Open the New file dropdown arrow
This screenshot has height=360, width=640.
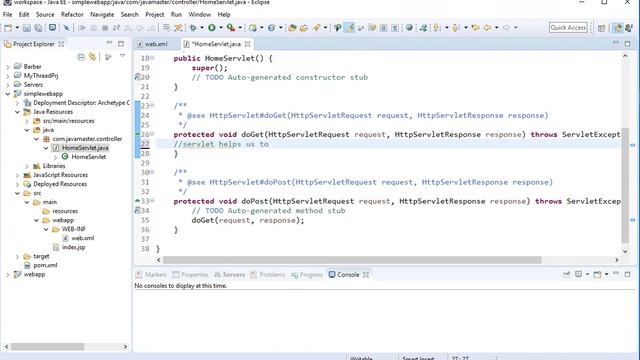[17, 28]
